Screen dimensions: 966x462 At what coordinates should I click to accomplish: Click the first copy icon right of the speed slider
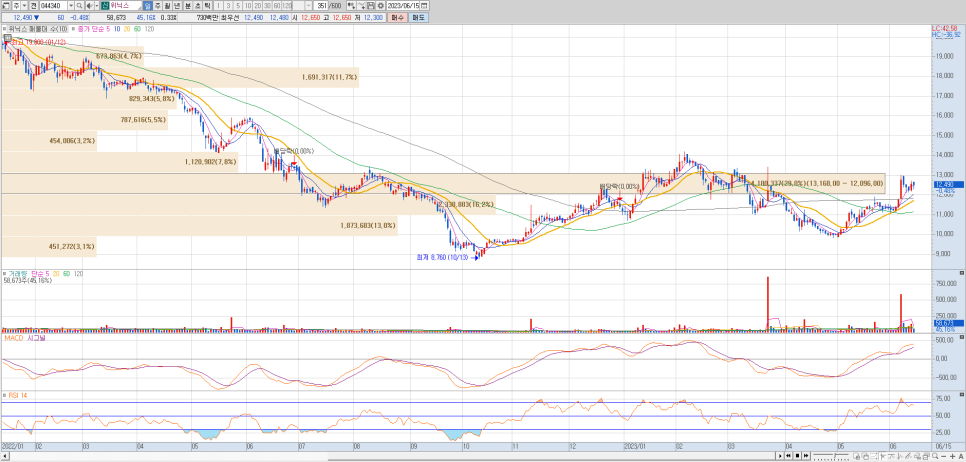[x=856, y=456]
